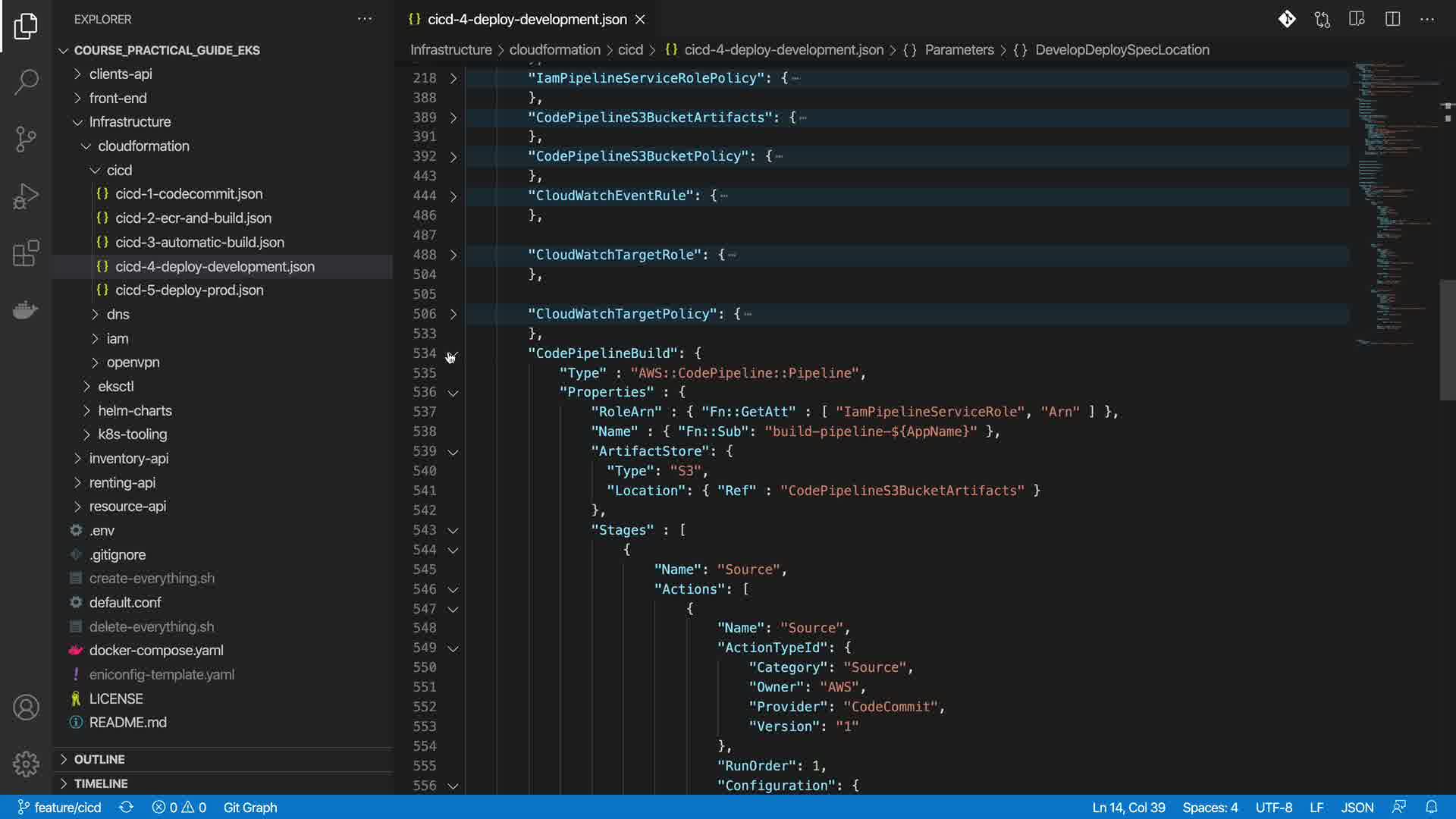Select the cicd-4-deploy-development.json editor tab
This screenshot has width=1456, height=819.
[526, 19]
